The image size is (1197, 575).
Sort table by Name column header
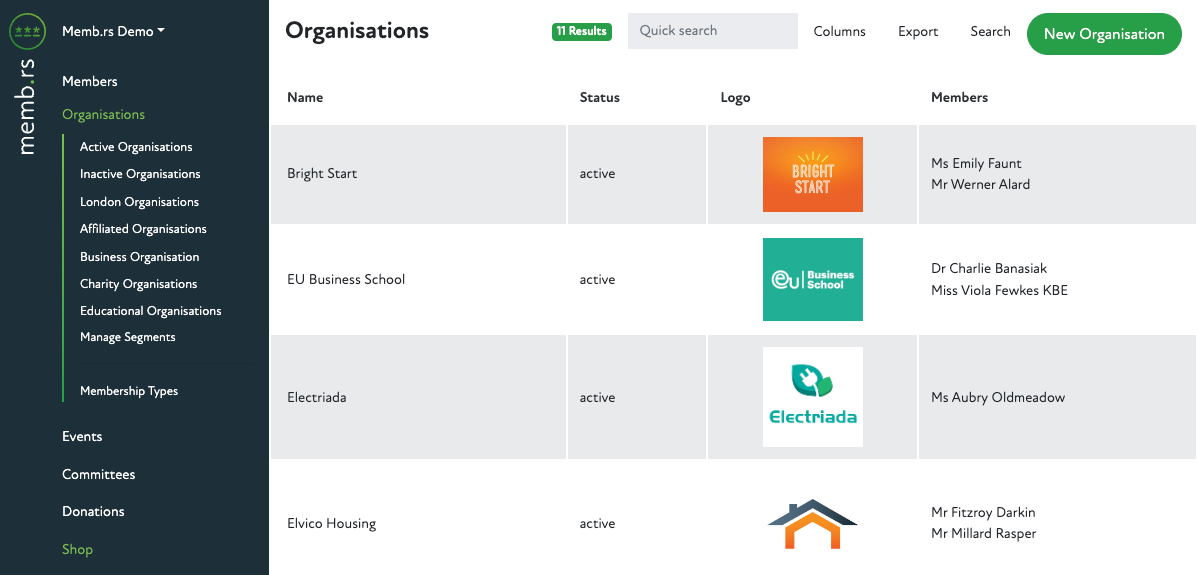tap(305, 97)
